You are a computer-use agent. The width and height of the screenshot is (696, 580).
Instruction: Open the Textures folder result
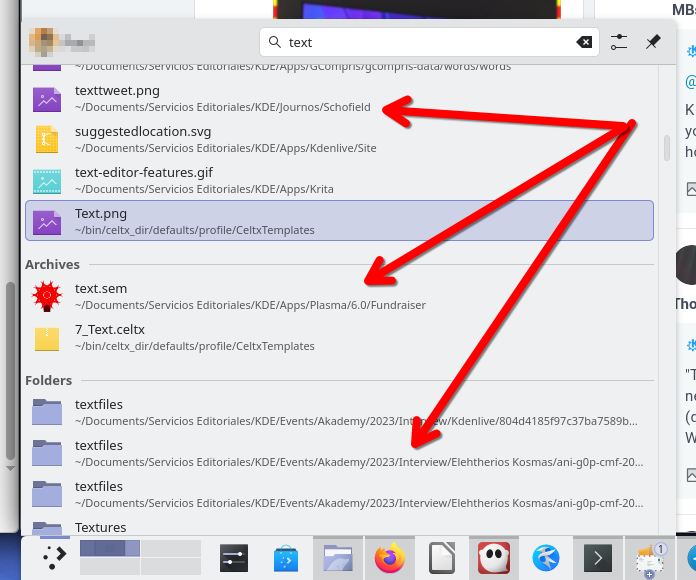[x=100, y=527]
